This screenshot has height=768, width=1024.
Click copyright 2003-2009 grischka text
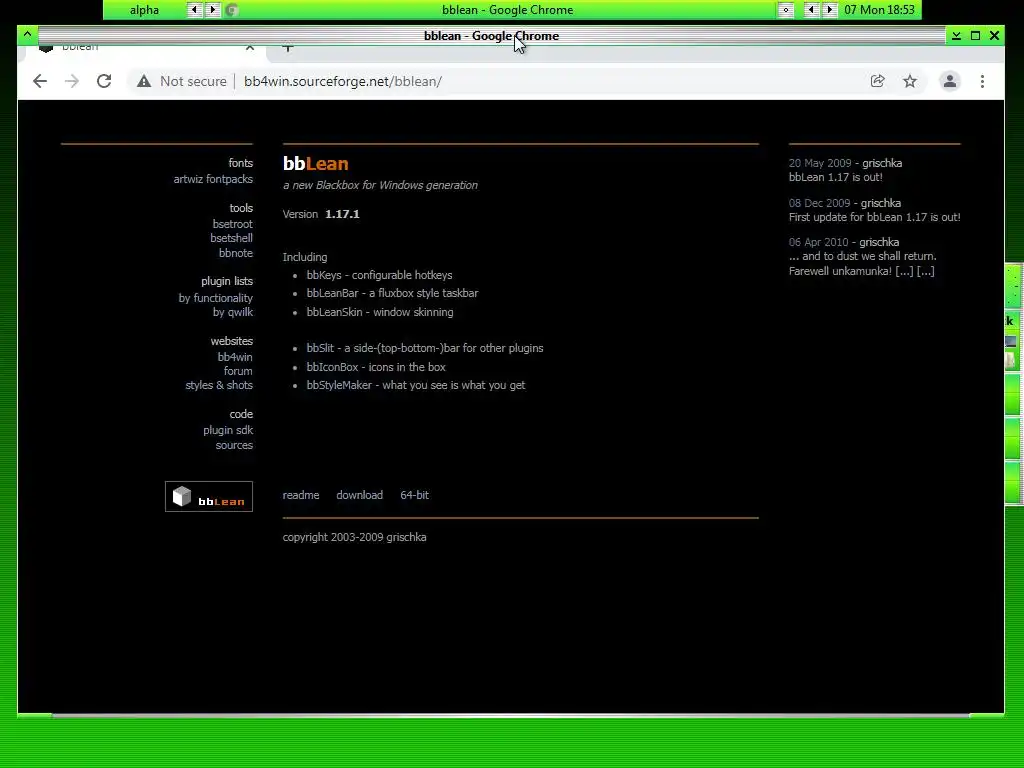(x=355, y=537)
